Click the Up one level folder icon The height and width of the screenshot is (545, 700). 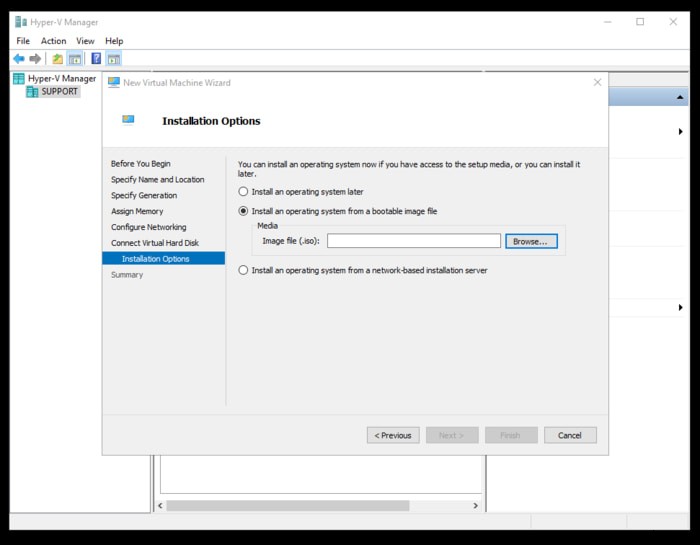[58, 58]
